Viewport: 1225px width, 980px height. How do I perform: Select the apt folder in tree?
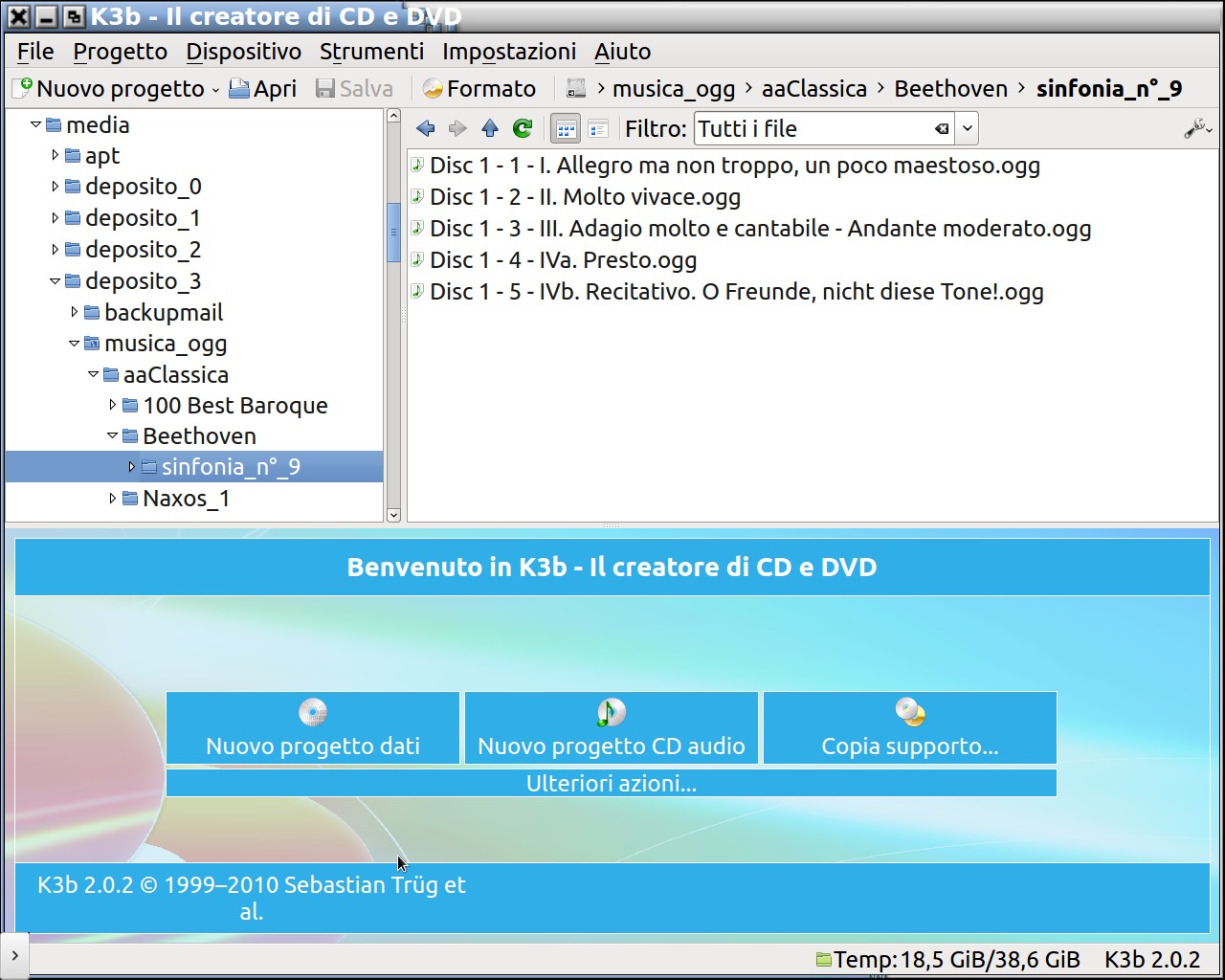tap(101, 156)
